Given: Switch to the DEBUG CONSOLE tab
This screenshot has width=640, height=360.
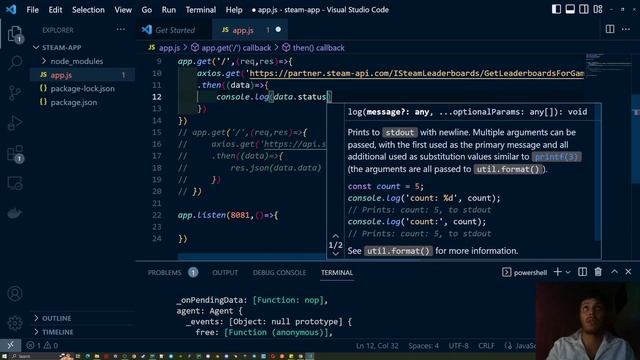Looking at the screenshot, I should point(279,272).
